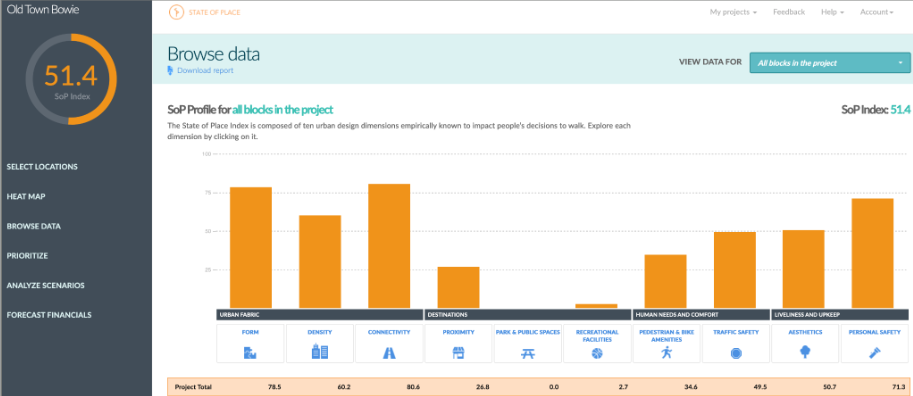Click the Proximity storefront icon
This screenshot has width=913, height=396.
[458, 353]
